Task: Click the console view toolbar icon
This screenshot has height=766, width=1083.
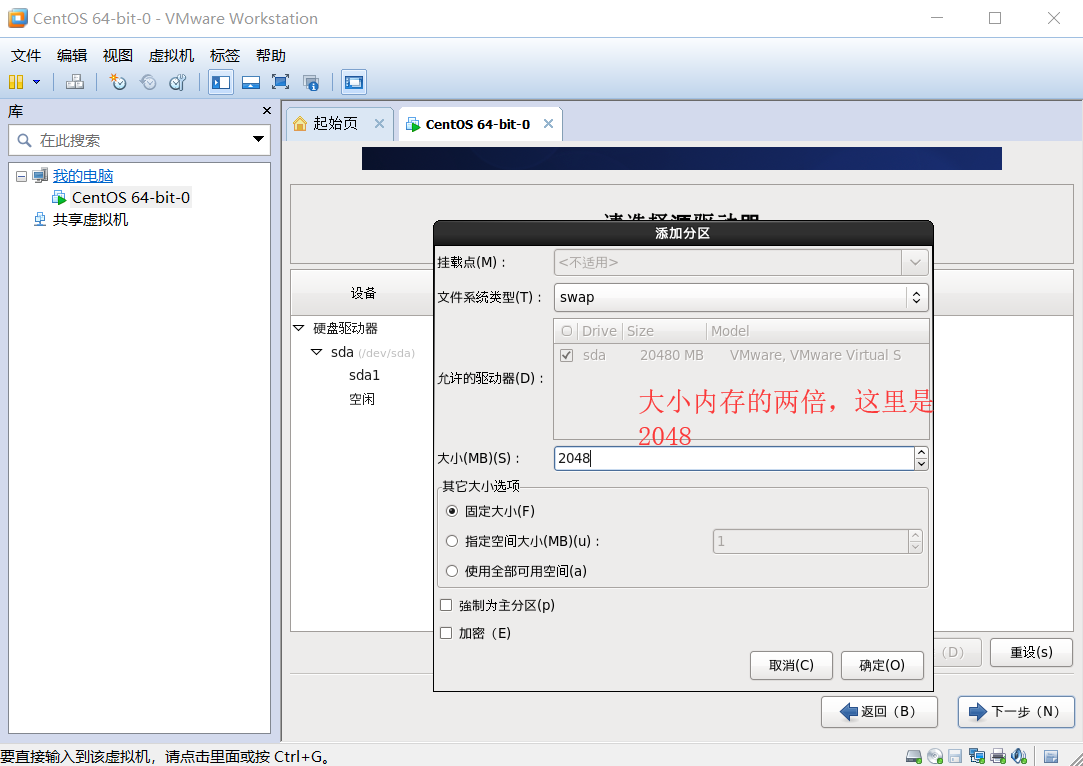Action: click(x=354, y=82)
